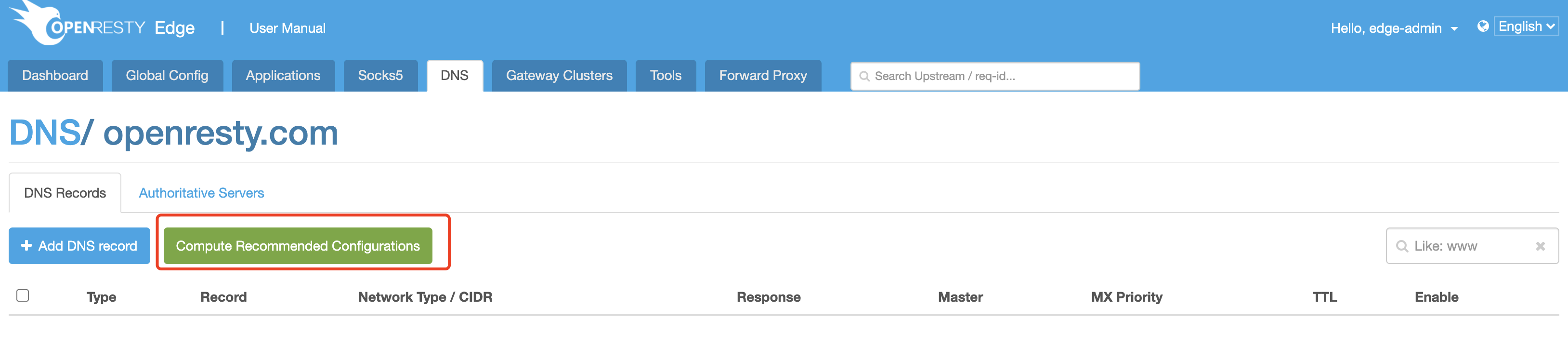
Task: Open the User Manual link
Action: coord(287,28)
